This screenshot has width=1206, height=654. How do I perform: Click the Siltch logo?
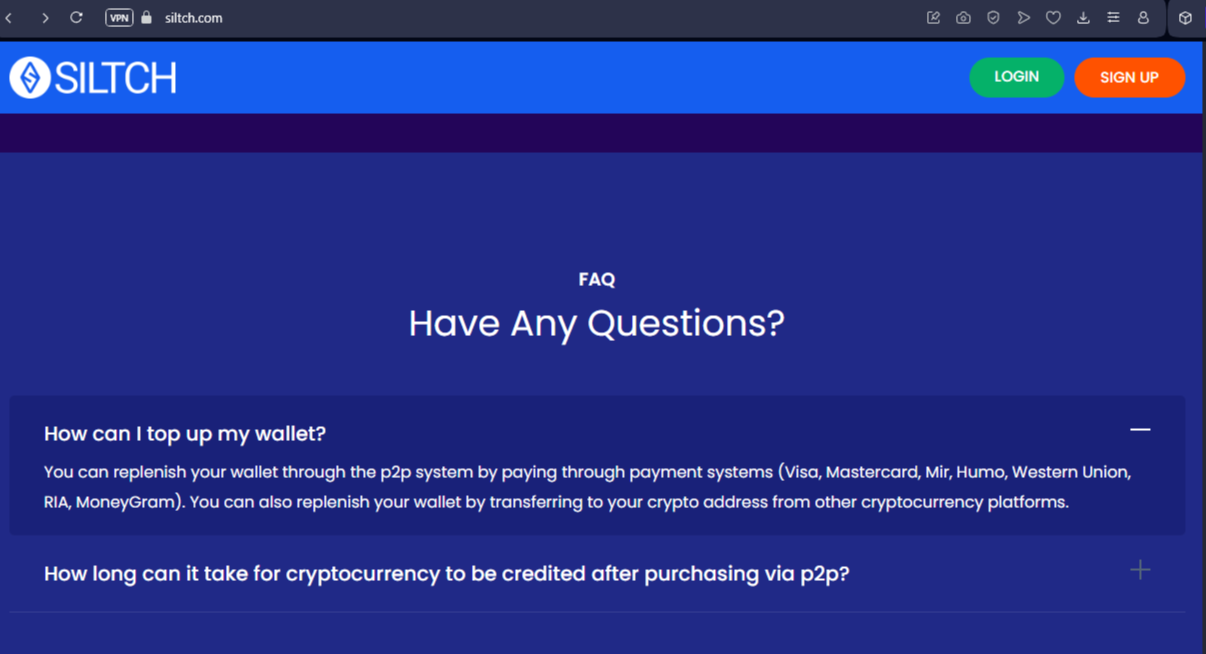[x=93, y=78]
